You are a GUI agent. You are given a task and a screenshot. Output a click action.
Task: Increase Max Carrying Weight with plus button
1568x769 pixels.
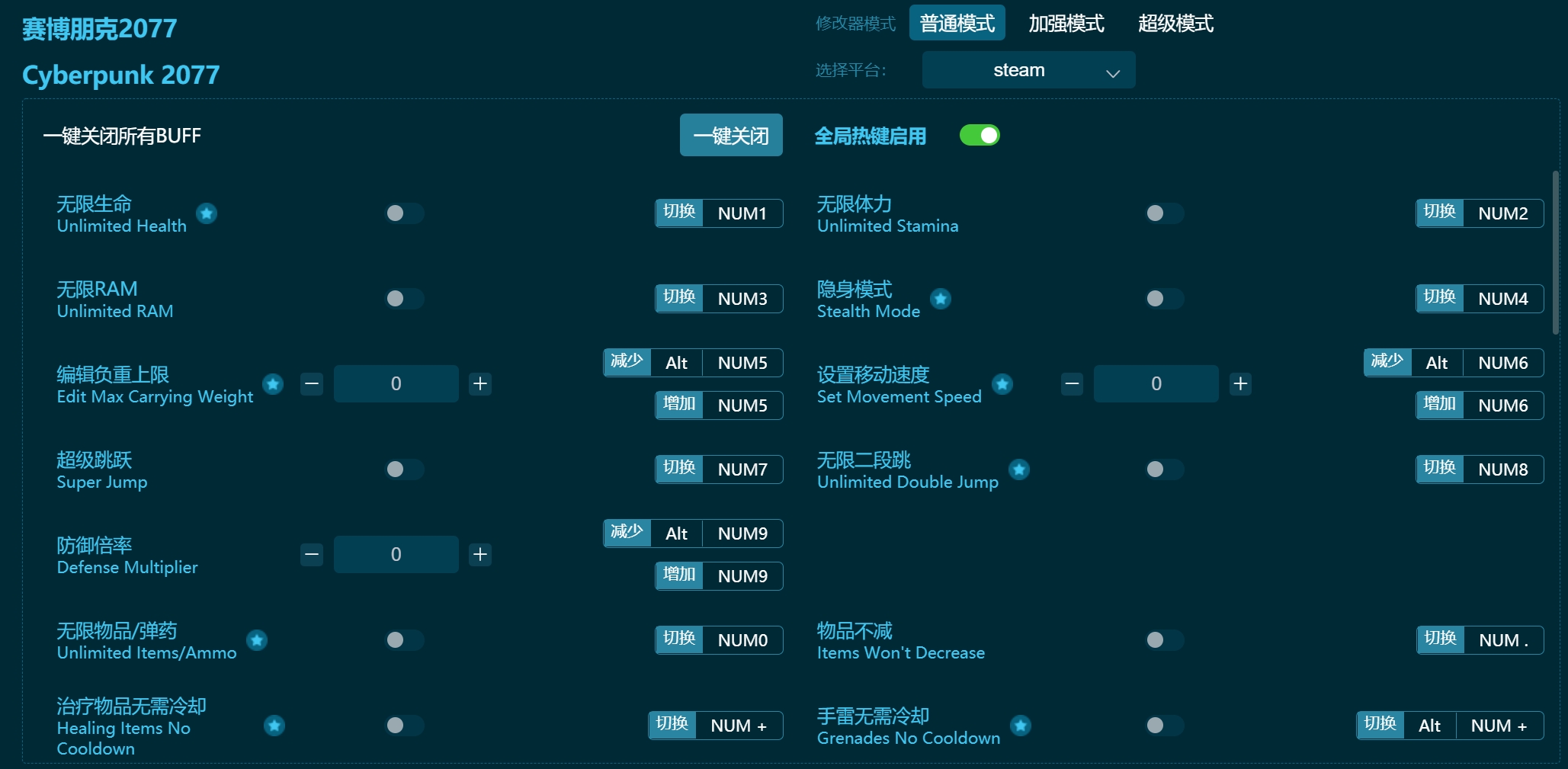[x=480, y=383]
